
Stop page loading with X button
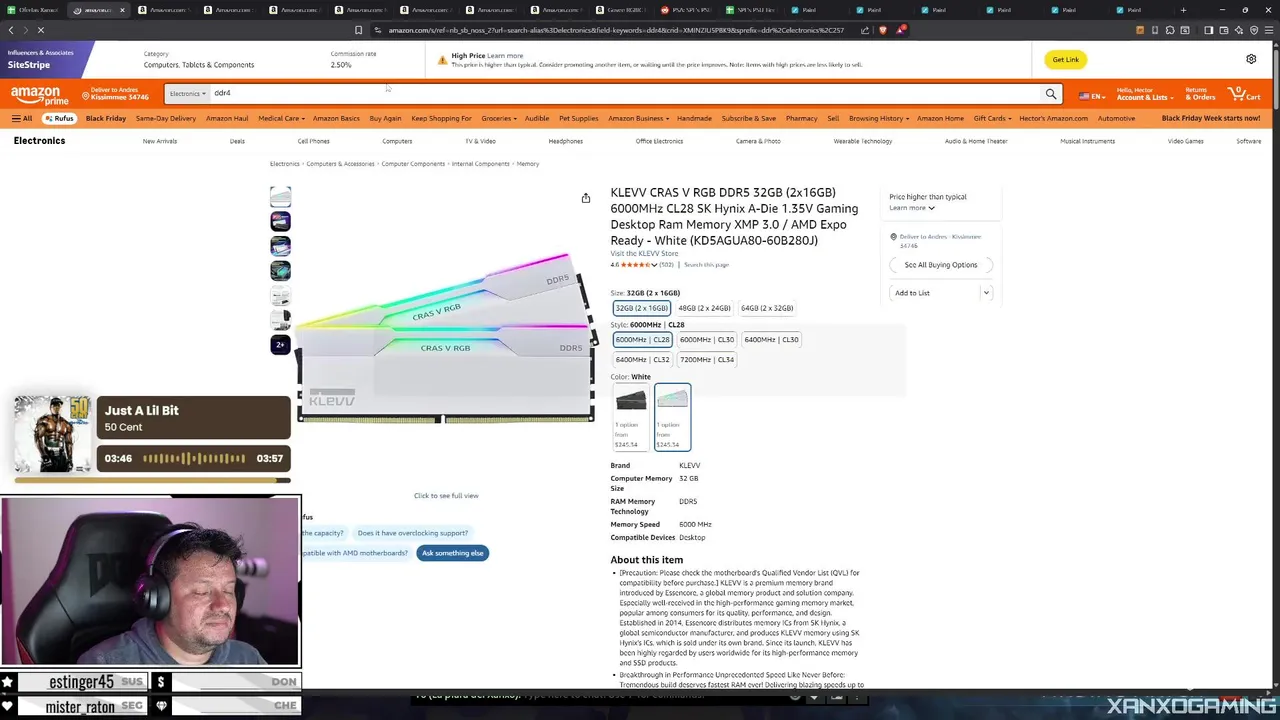coord(41,30)
